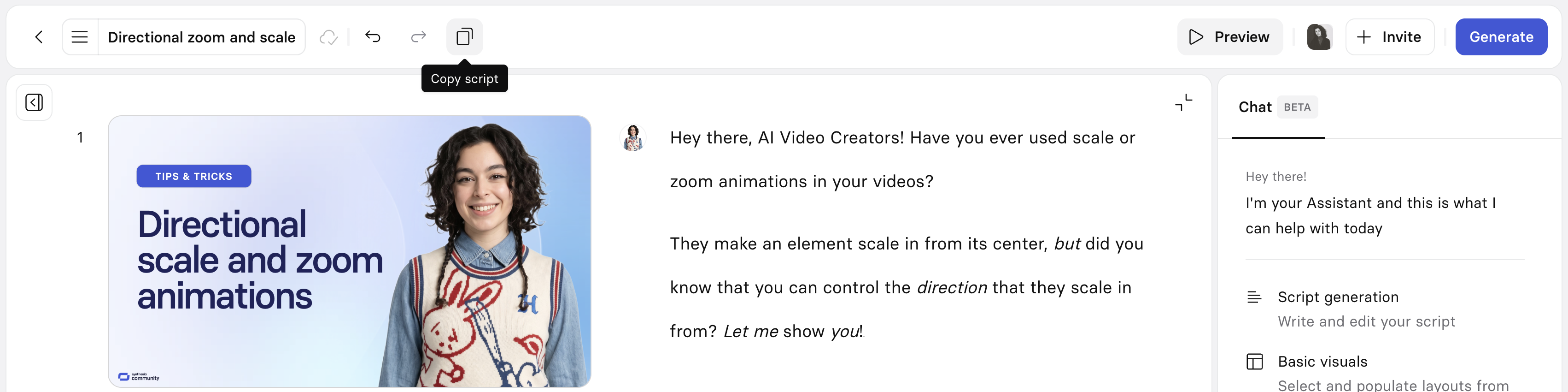Collapse the script view with the minimize arrows
1568x392 pixels.
[x=1183, y=102]
